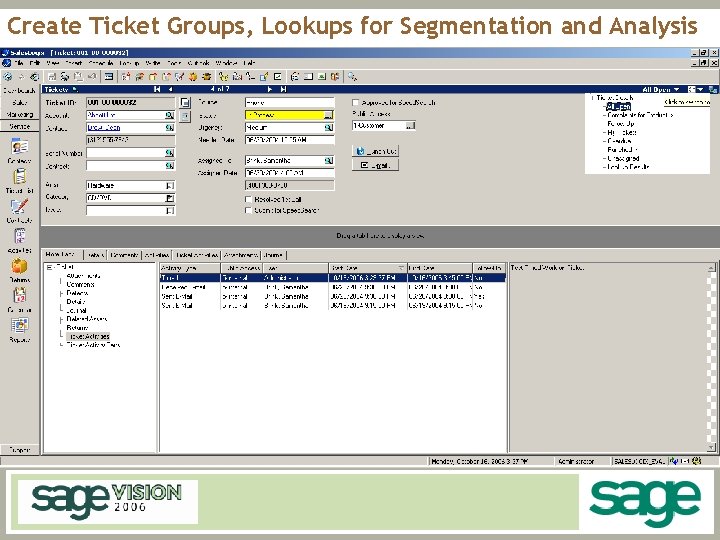This screenshot has height=540, width=720.
Task: Switch to the Attachments tab
Action: [241, 255]
